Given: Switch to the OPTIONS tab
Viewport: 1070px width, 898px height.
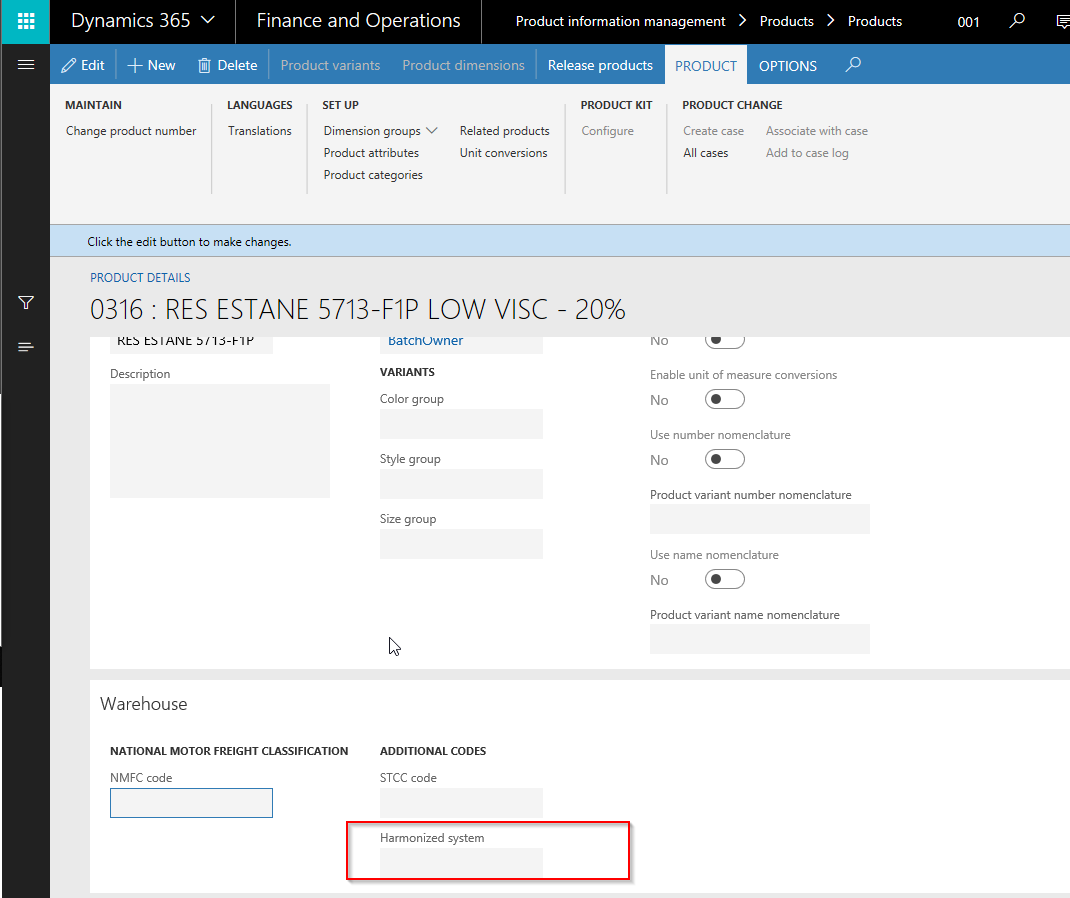Looking at the screenshot, I should (787, 64).
